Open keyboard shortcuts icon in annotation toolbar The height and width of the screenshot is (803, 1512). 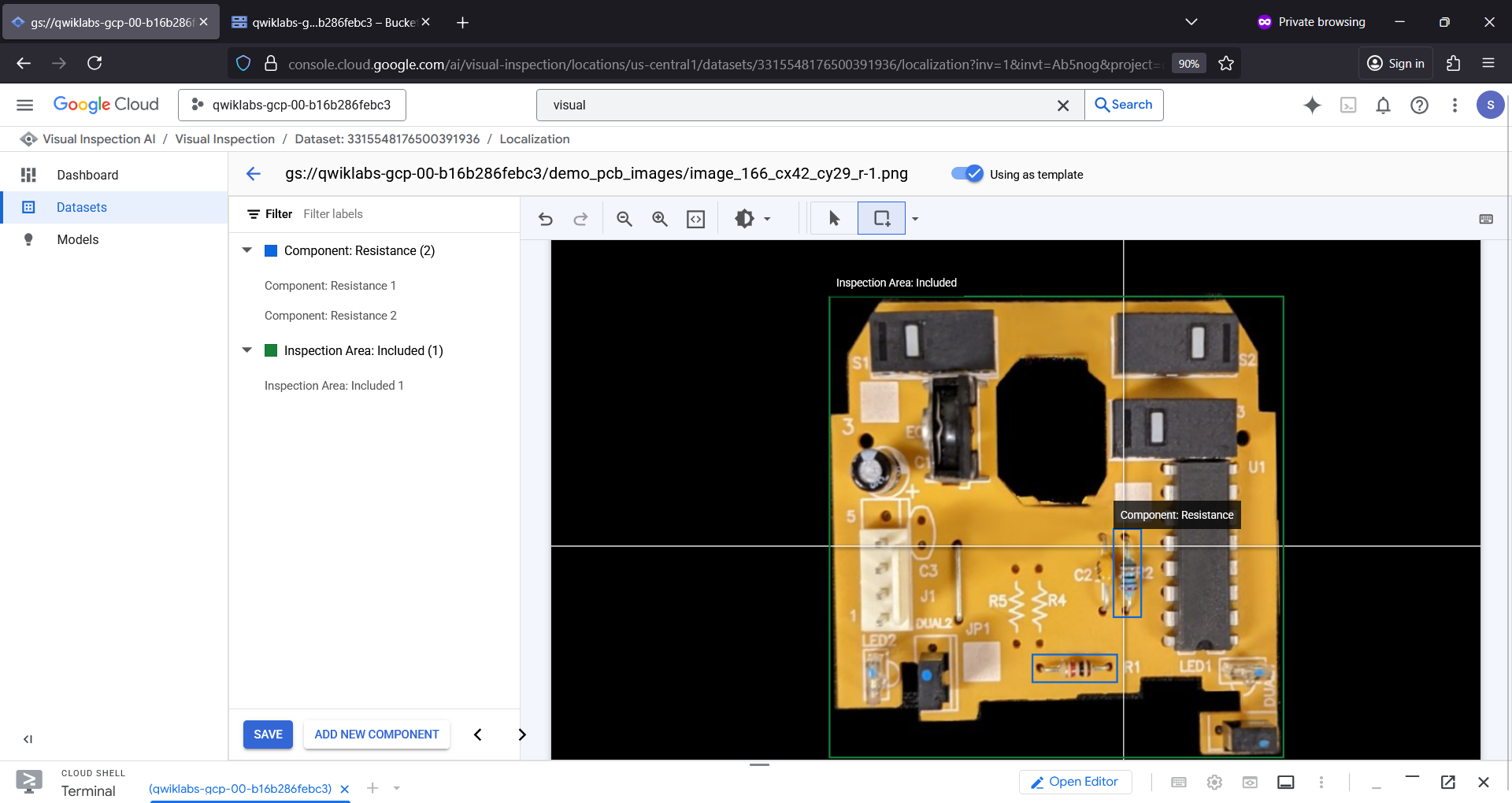pos(1486,219)
